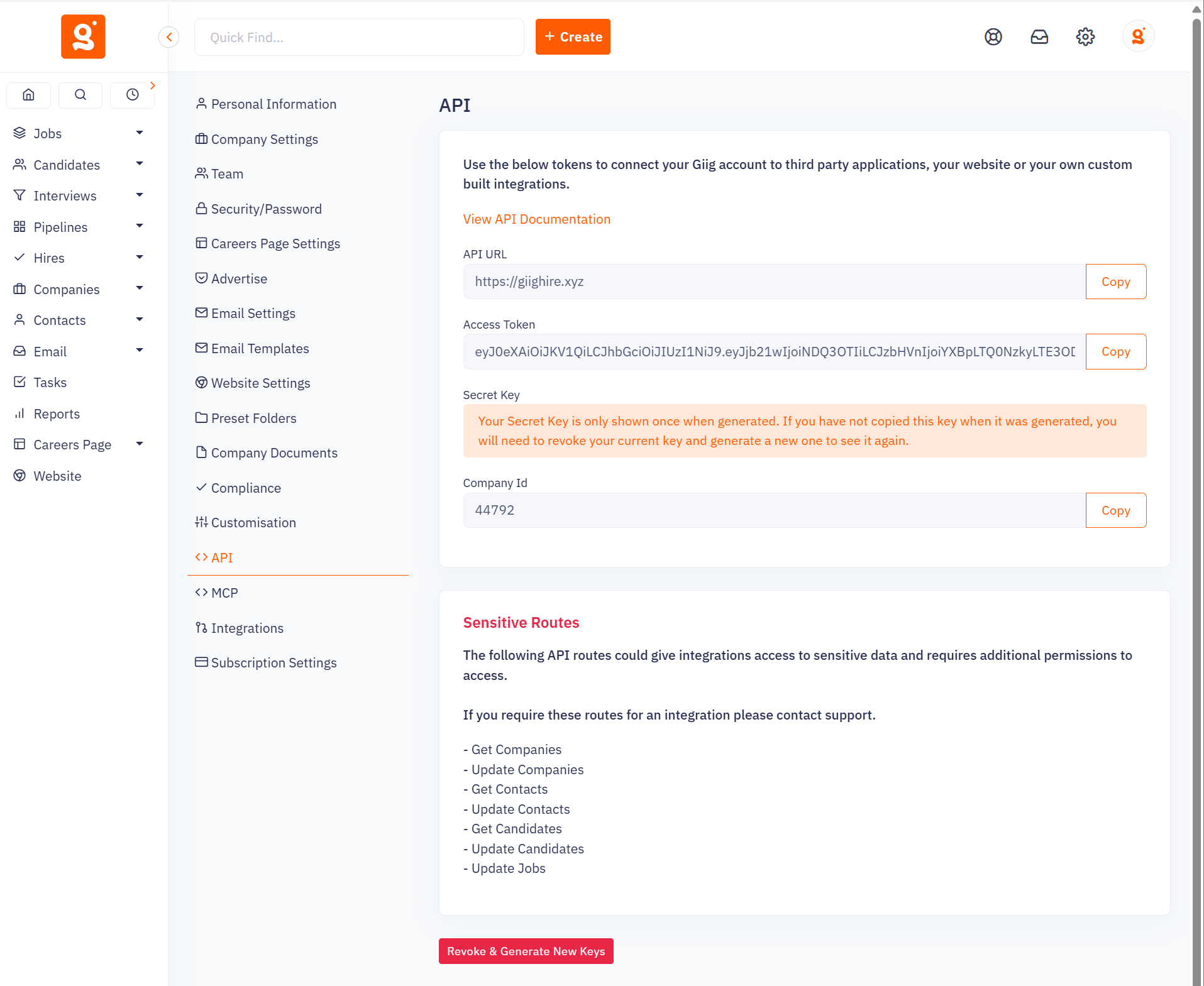This screenshot has height=986, width=1204.
Task: Expand the Careers Page menu arrow
Action: pos(140,444)
